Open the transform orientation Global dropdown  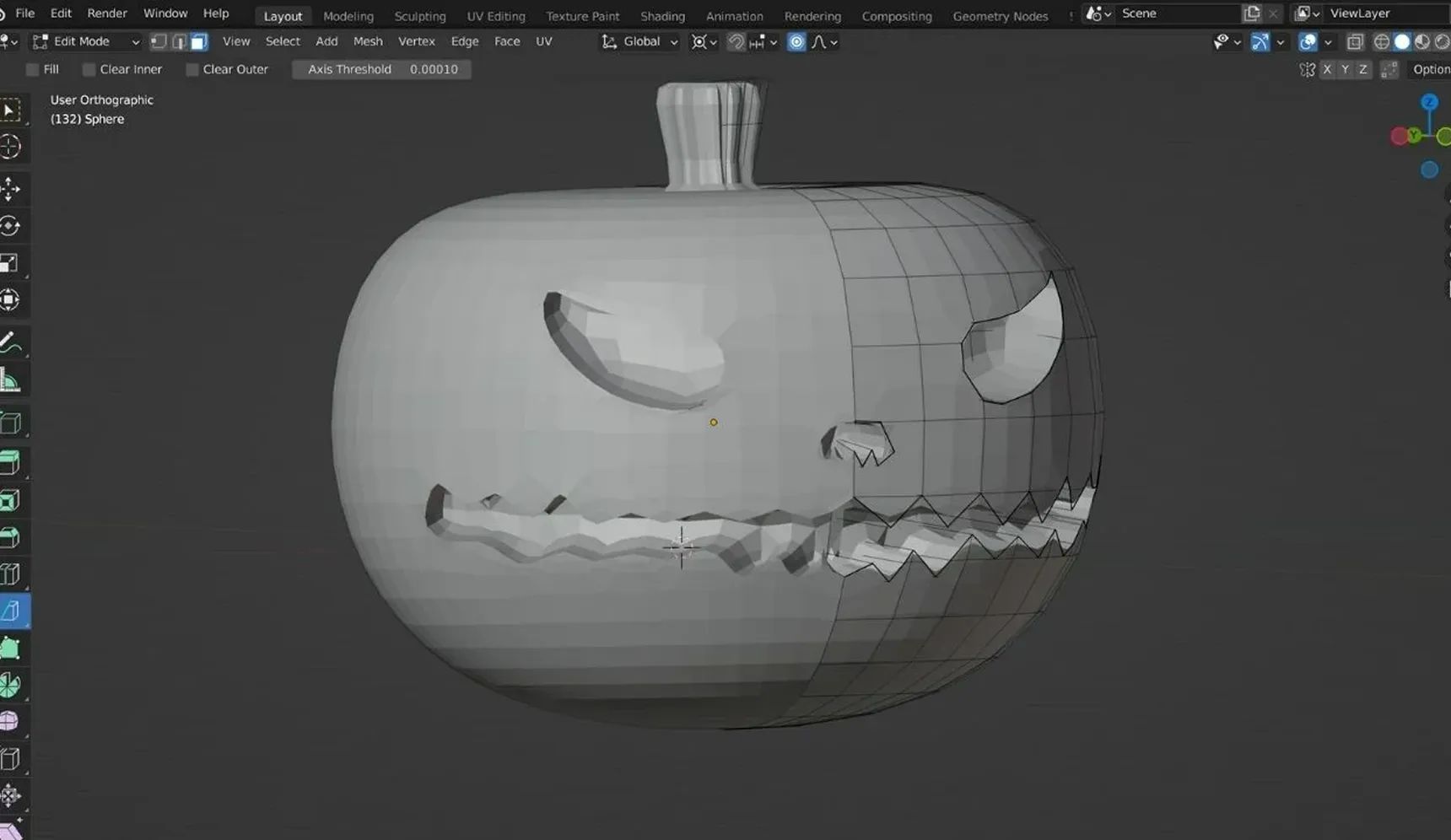pyautogui.click(x=639, y=41)
